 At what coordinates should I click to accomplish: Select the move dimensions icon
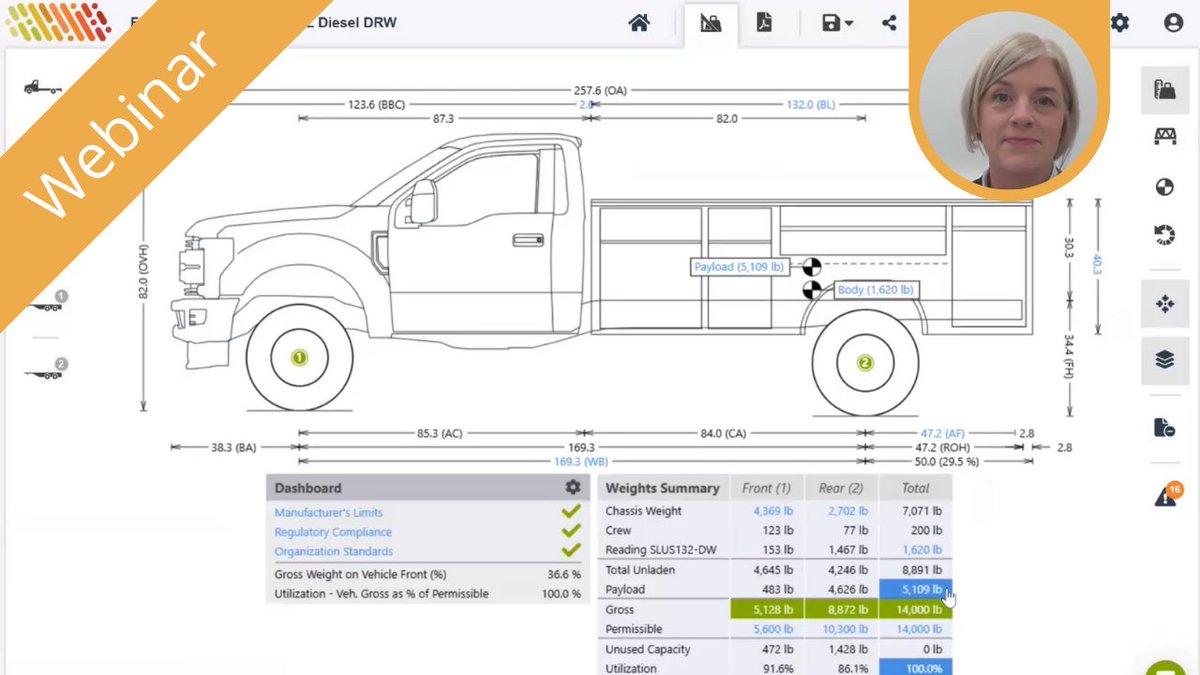[1163, 303]
